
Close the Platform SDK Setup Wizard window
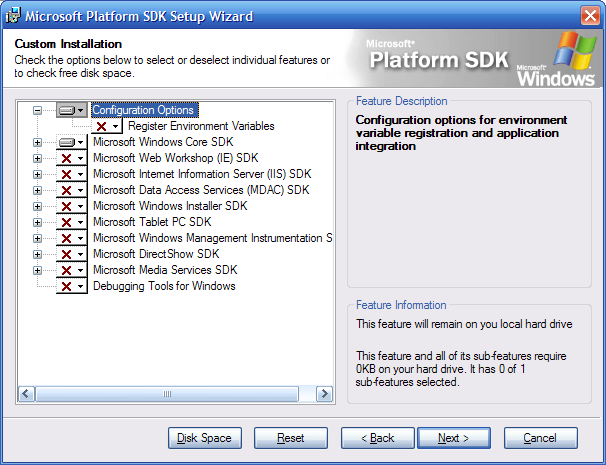coord(589,16)
